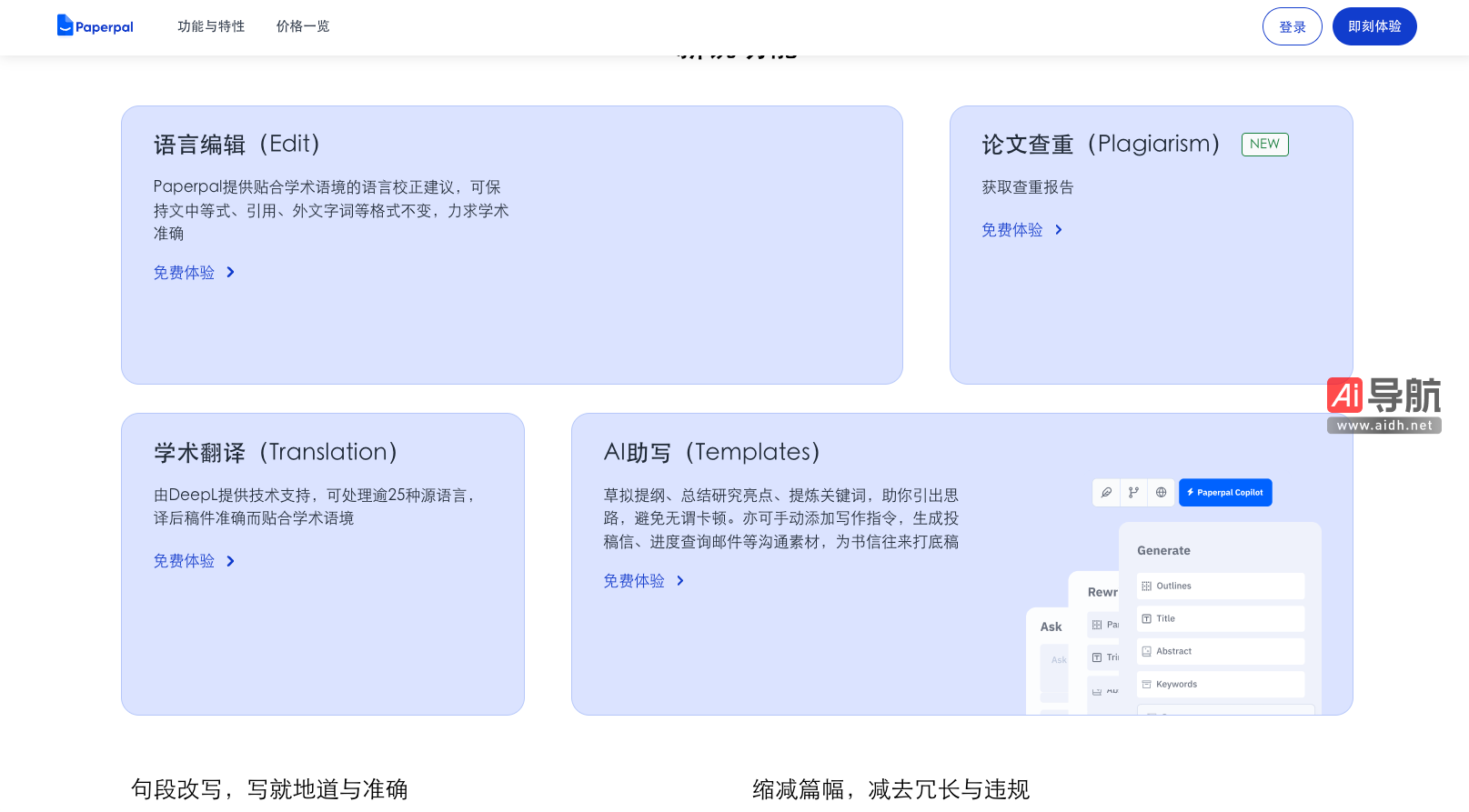The image size is (1469, 812).
Task: Click the chevron arrow in the Translation card
Action: pos(230,561)
